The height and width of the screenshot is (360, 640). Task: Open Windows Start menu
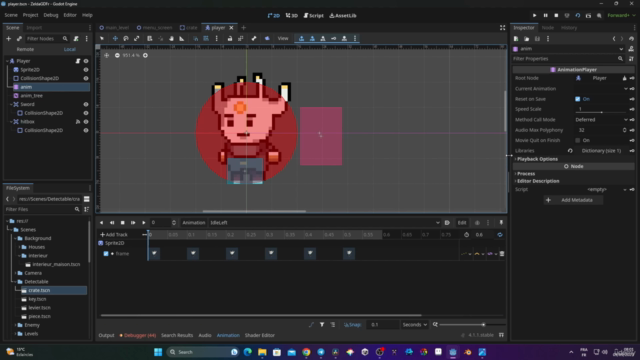click(158, 352)
